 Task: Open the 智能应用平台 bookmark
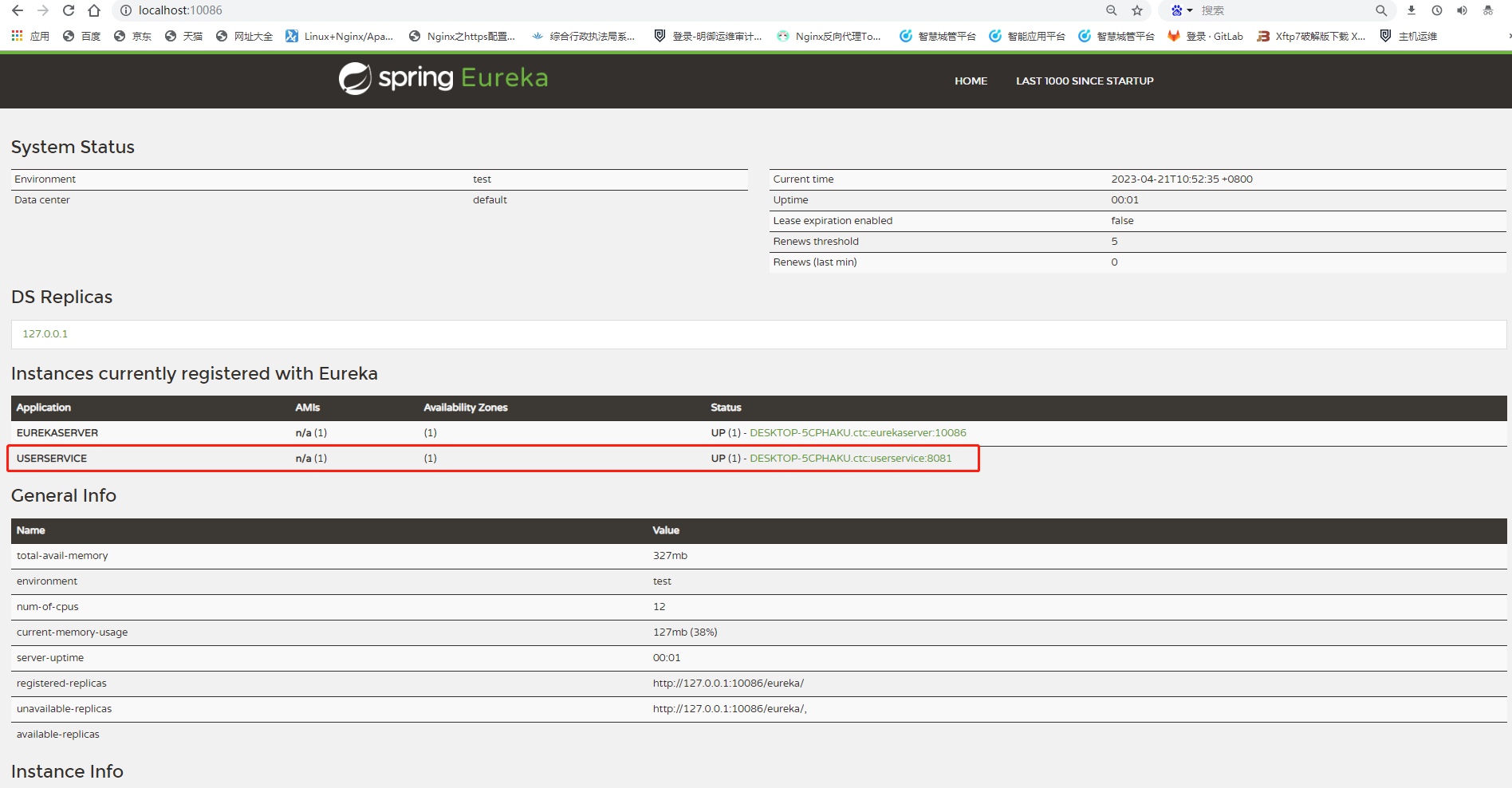tap(1027, 36)
